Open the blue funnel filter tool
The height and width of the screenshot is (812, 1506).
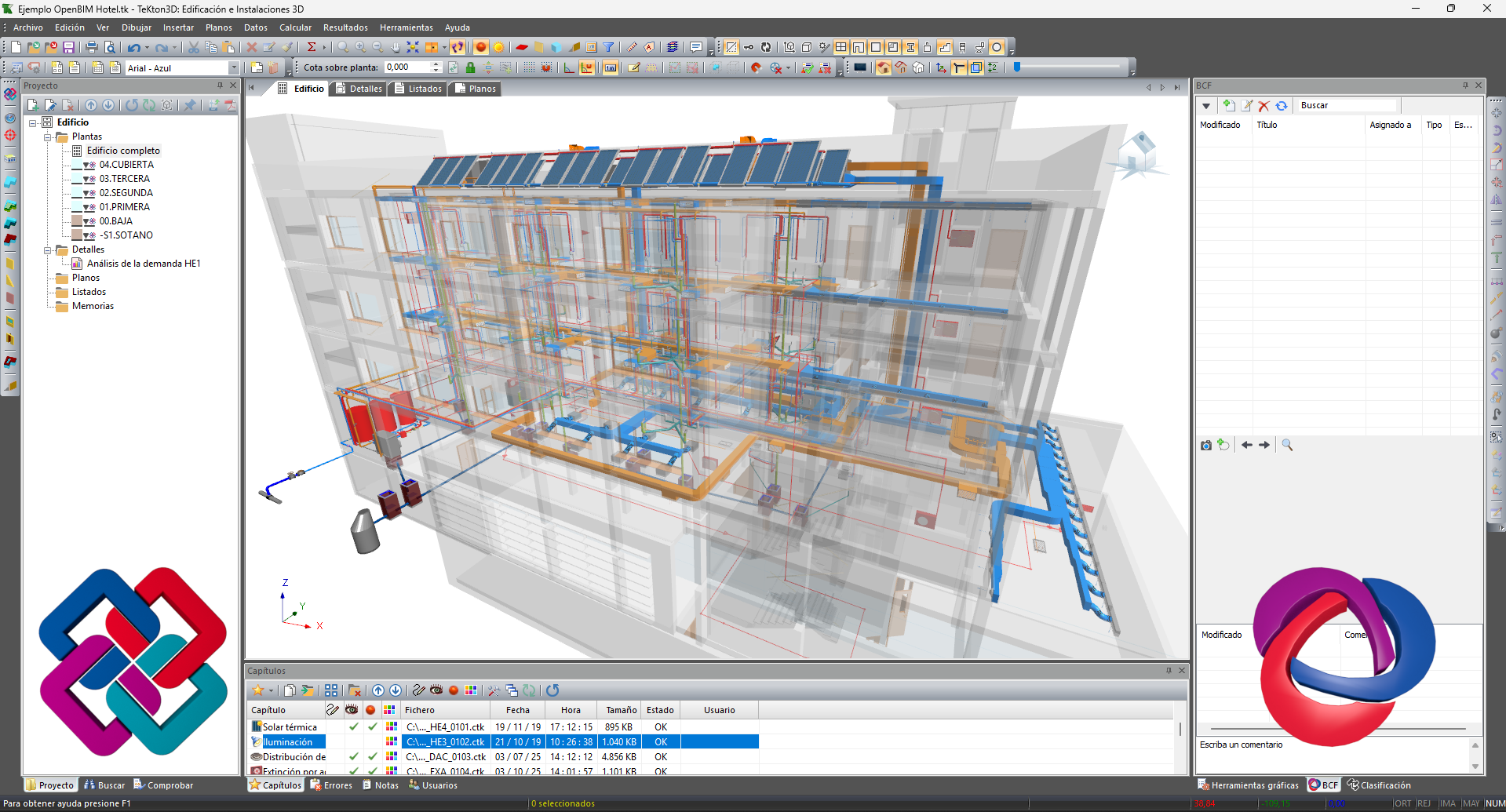608,47
